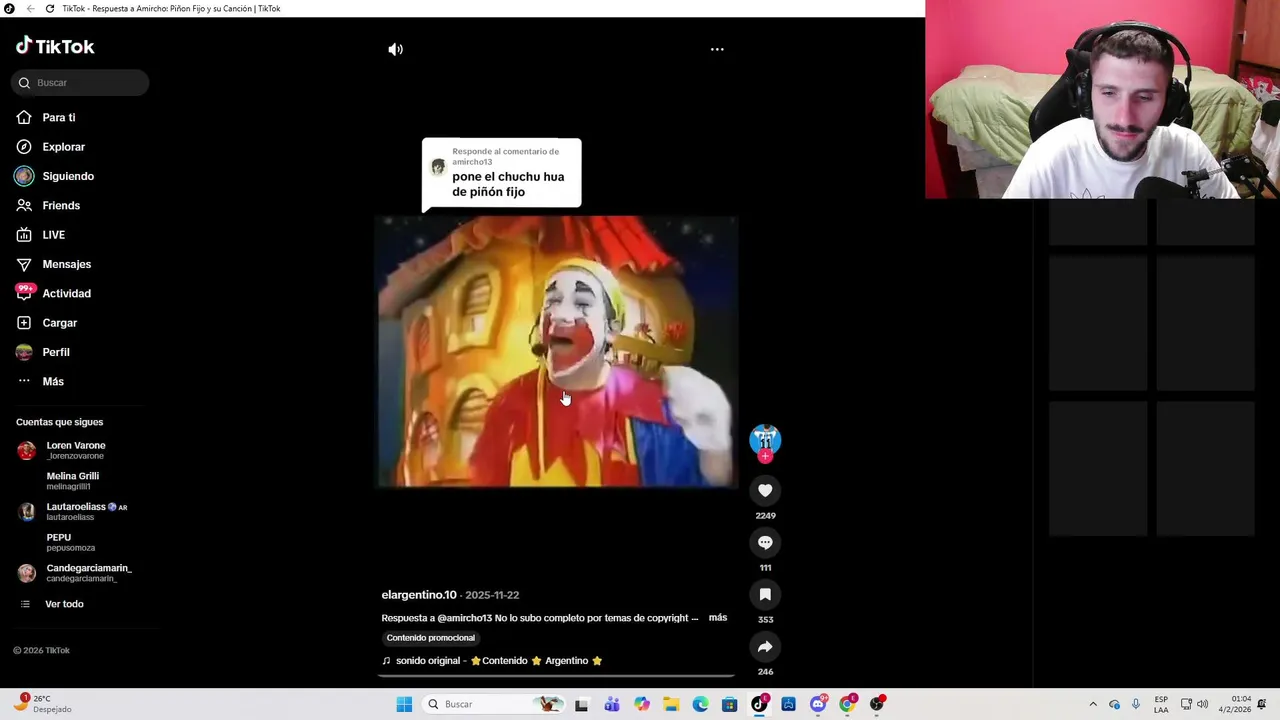Go to the Para ti feed
The width and height of the screenshot is (1280, 720).
click(58, 118)
